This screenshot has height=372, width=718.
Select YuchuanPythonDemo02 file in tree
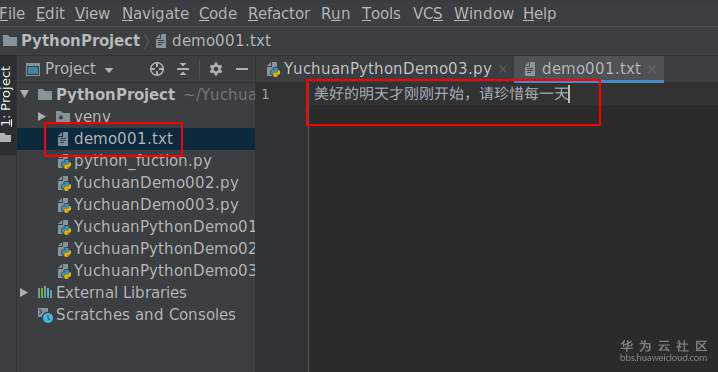tap(164, 248)
